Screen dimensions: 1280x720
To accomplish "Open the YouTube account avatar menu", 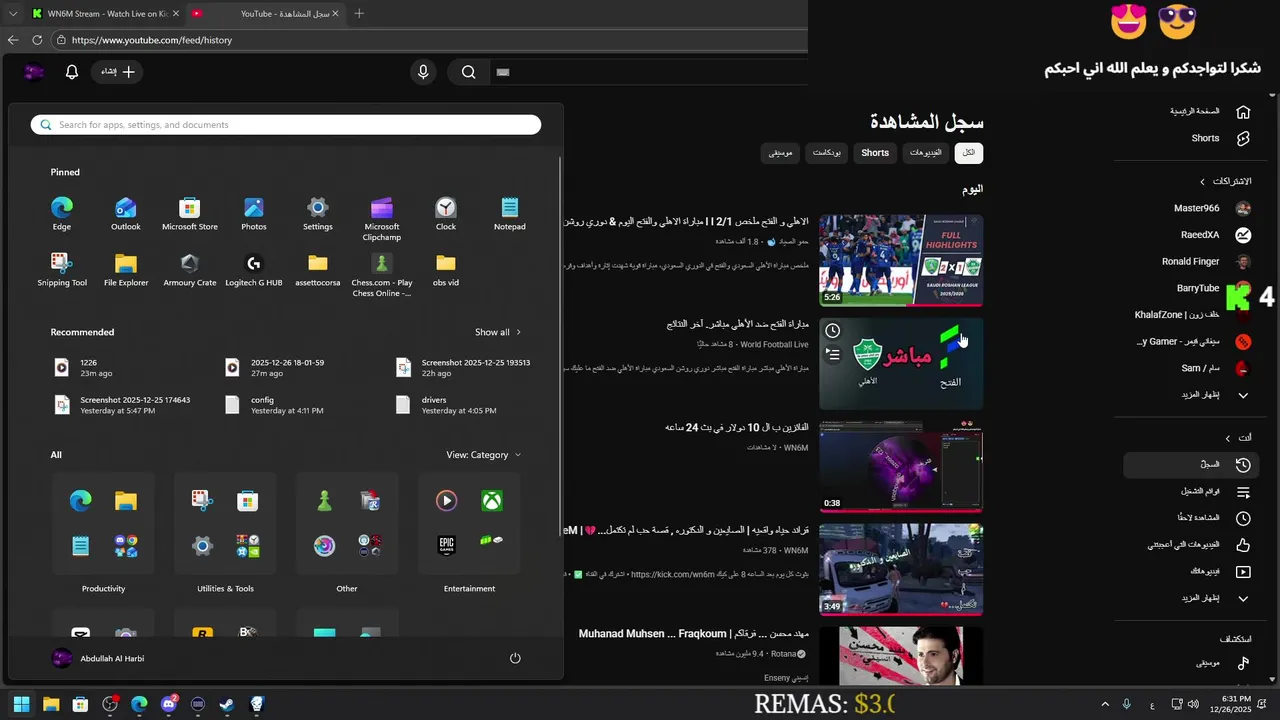I will (x=34, y=72).
